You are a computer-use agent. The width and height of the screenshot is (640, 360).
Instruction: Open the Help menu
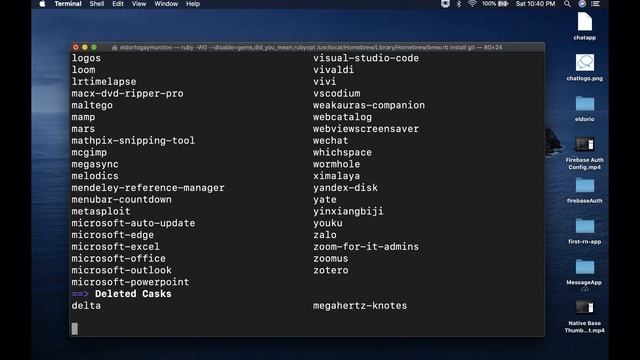coord(193,4)
